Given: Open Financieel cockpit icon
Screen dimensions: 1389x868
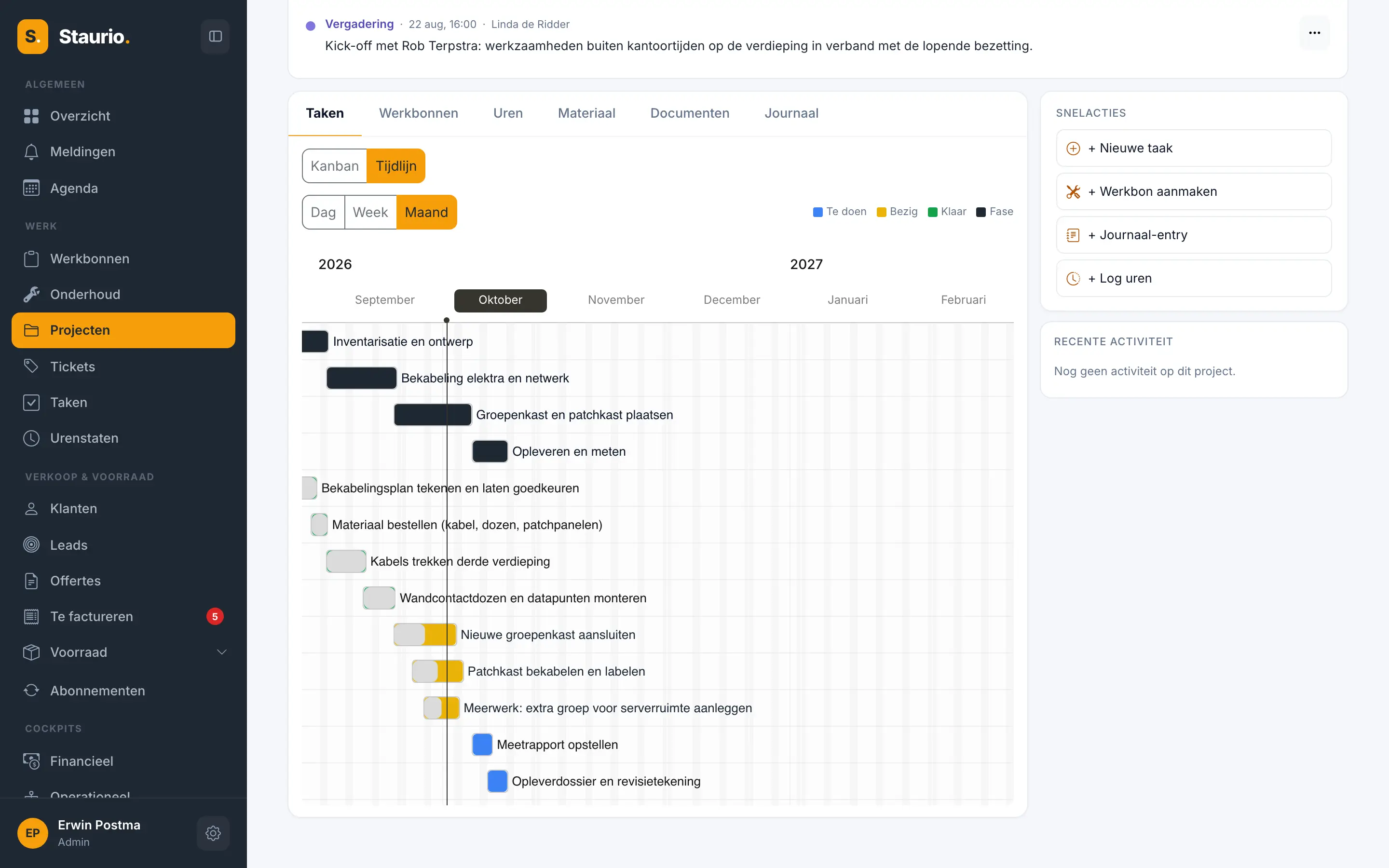Looking at the screenshot, I should pos(31,760).
